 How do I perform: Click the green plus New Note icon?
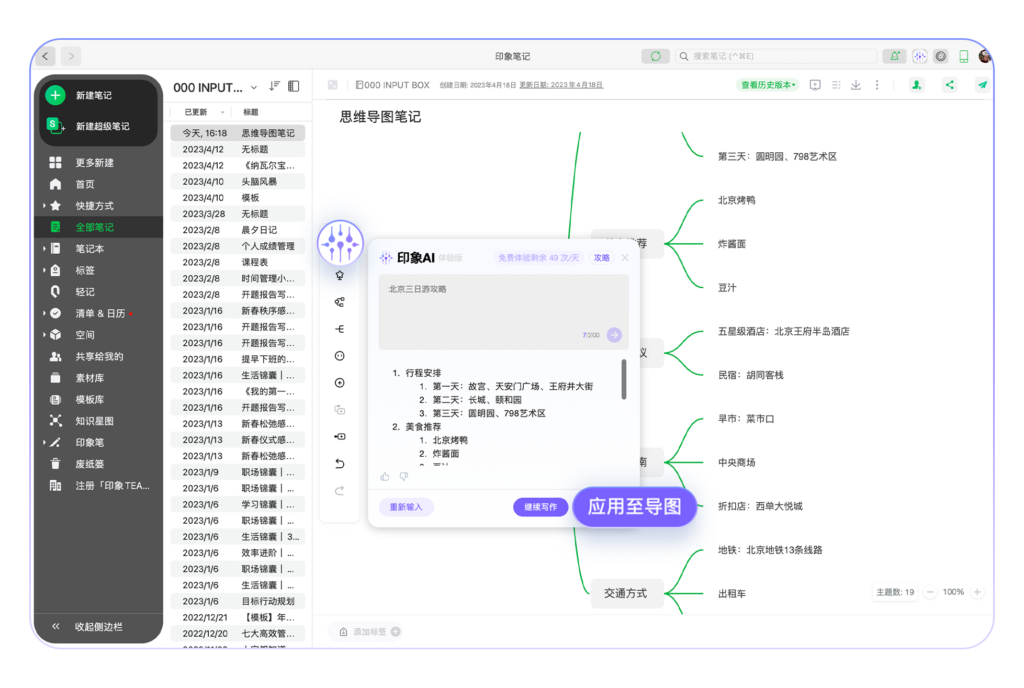(56, 95)
